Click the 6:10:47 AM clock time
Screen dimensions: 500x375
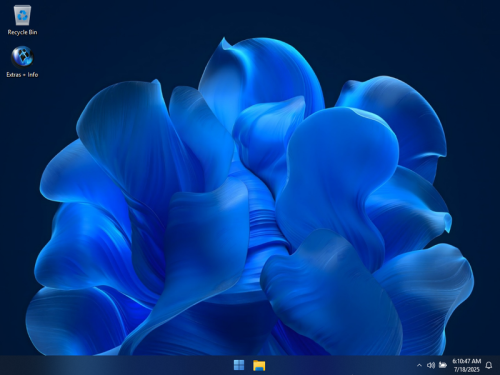tap(466, 361)
